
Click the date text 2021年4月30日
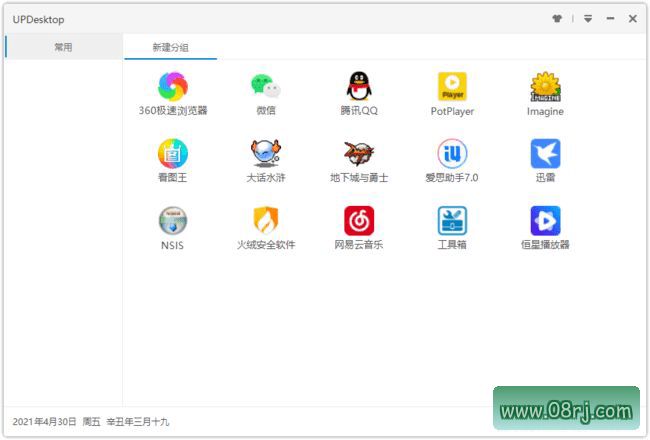coord(44,422)
